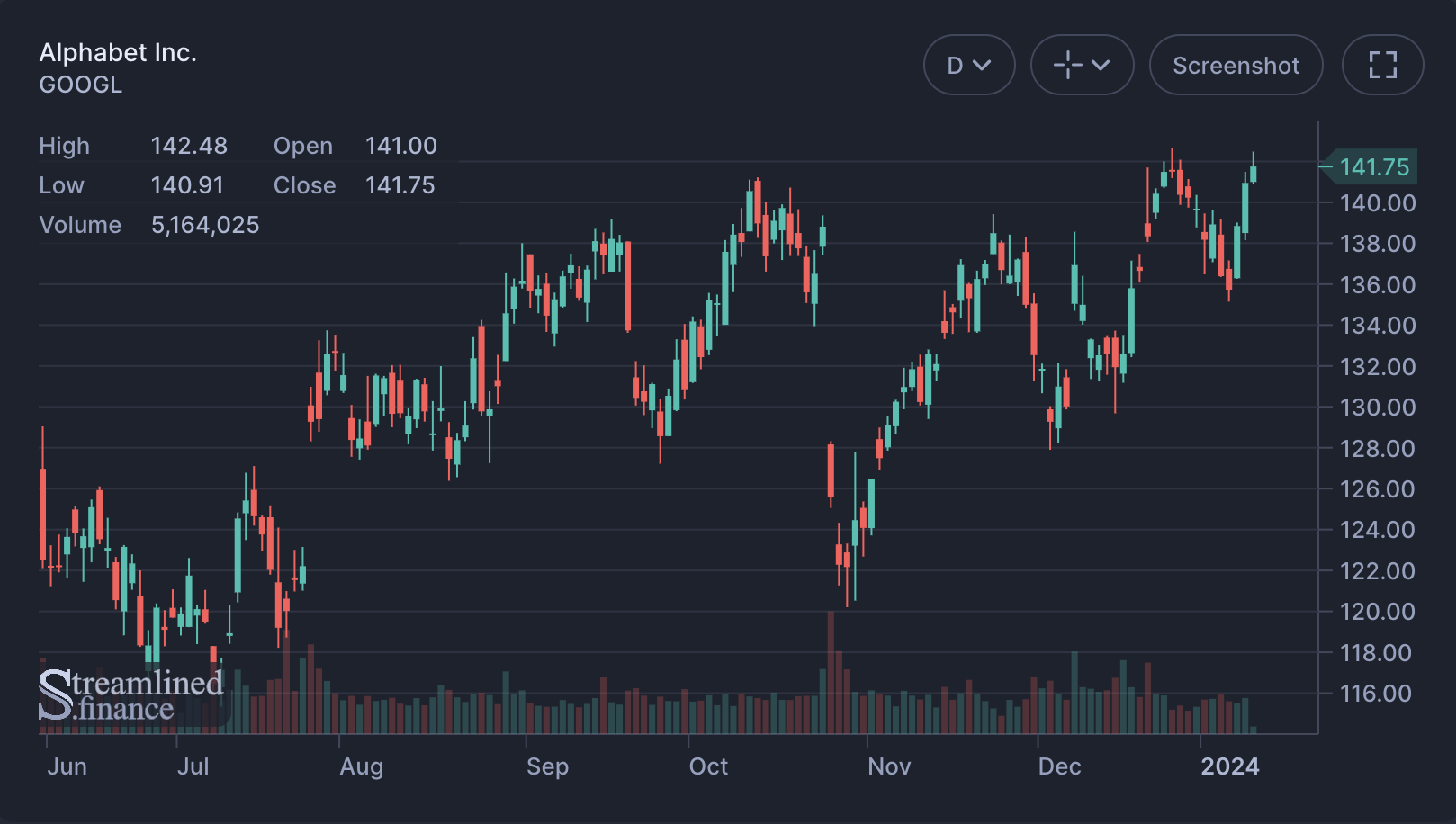Click the Alphabet Inc. company name
This screenshot has height=824, width=1456.
(x=118, y=53)
